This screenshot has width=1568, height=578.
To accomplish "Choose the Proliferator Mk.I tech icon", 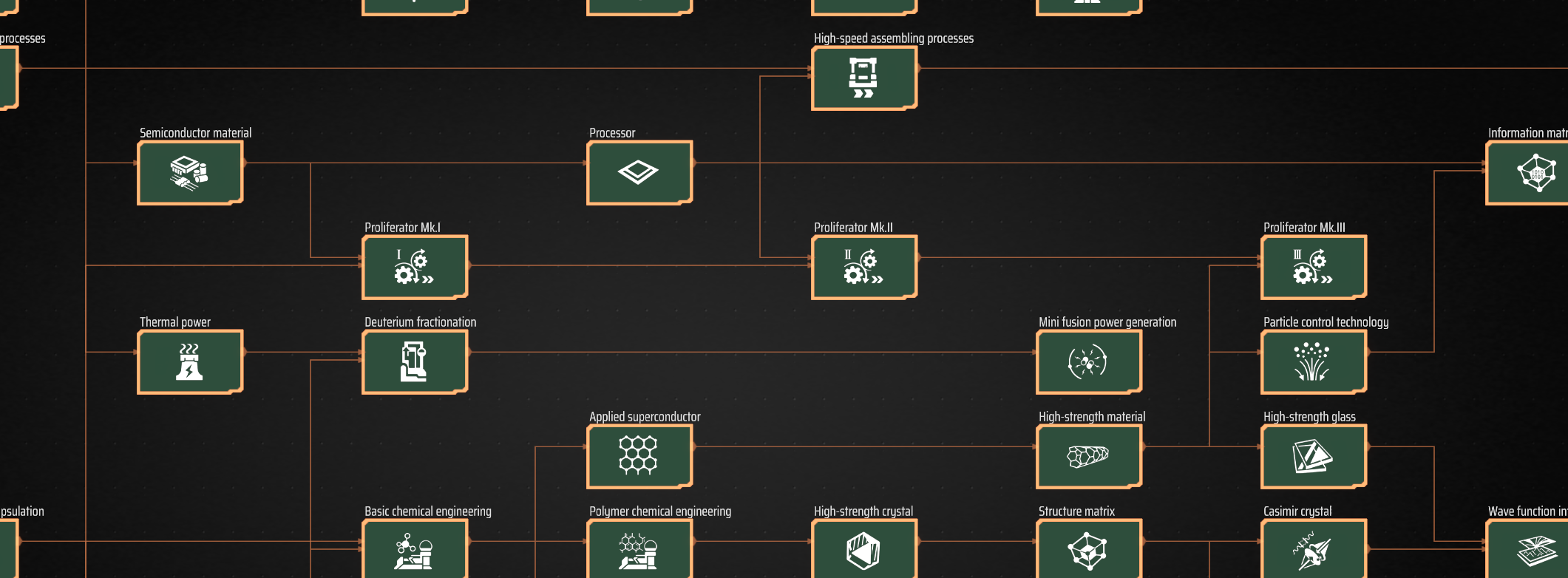I will coord(415,267).
